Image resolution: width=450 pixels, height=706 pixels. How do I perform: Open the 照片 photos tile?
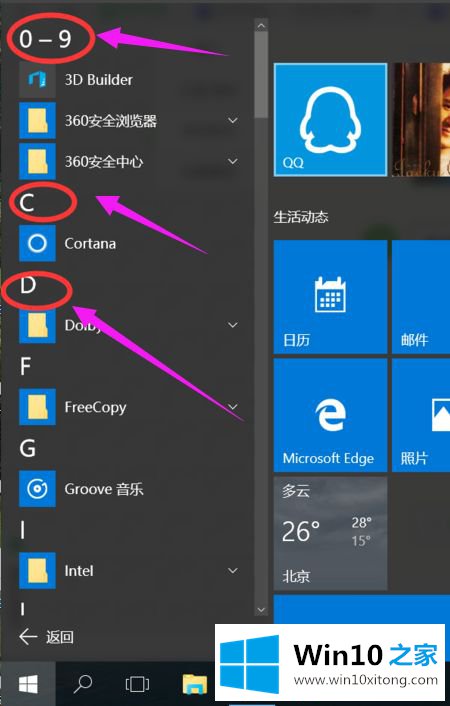[x=421, y=415]
